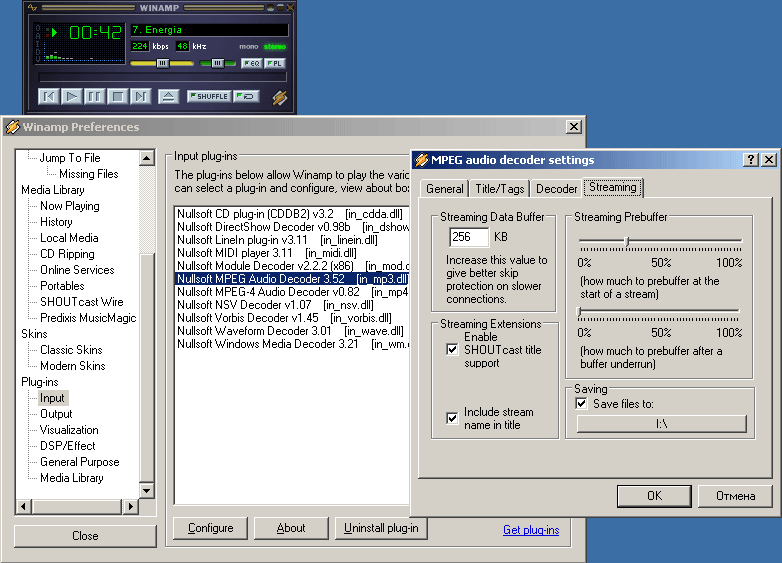Adjust the start-of-stream prebuffer slider
The width and height of the screenshot is (782, 563).
(x=627, y=242)
